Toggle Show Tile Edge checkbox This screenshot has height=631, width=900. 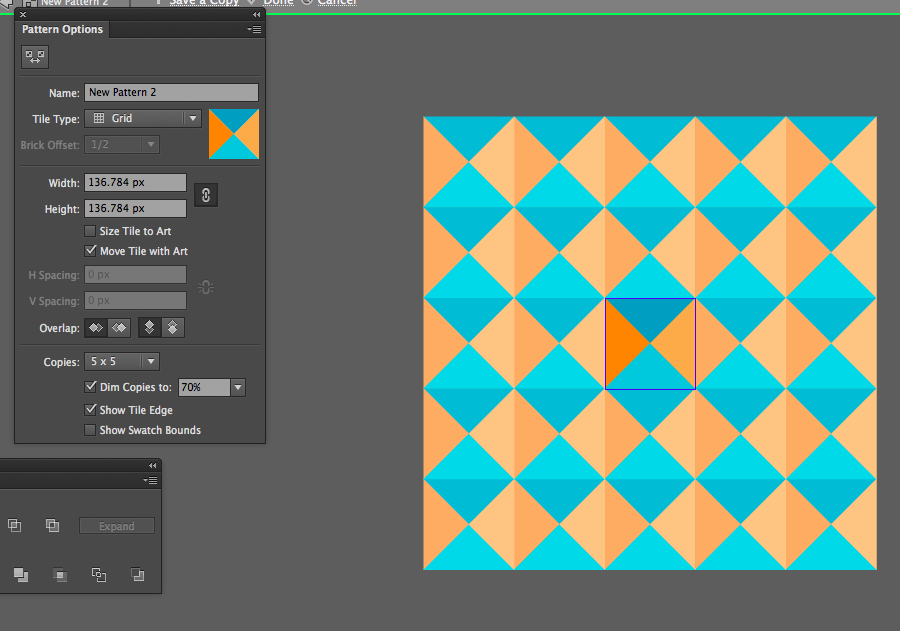tap(90, 410)
